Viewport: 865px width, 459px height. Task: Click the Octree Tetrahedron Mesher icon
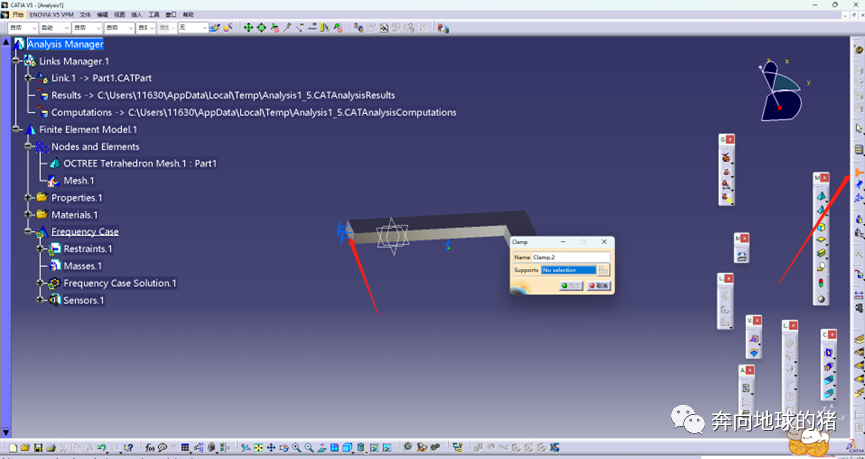point(821,196)
